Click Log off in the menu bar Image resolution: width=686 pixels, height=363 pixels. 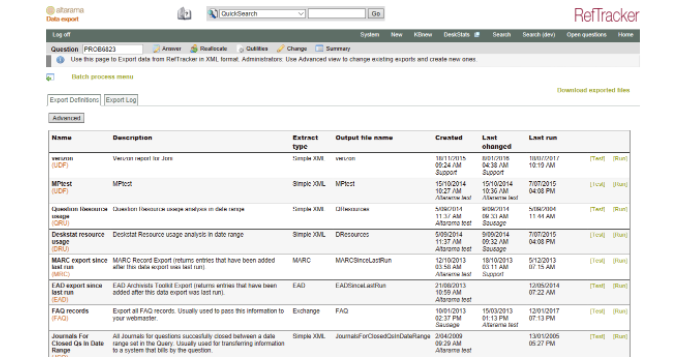pyautogui.click(x=61, y=35)
